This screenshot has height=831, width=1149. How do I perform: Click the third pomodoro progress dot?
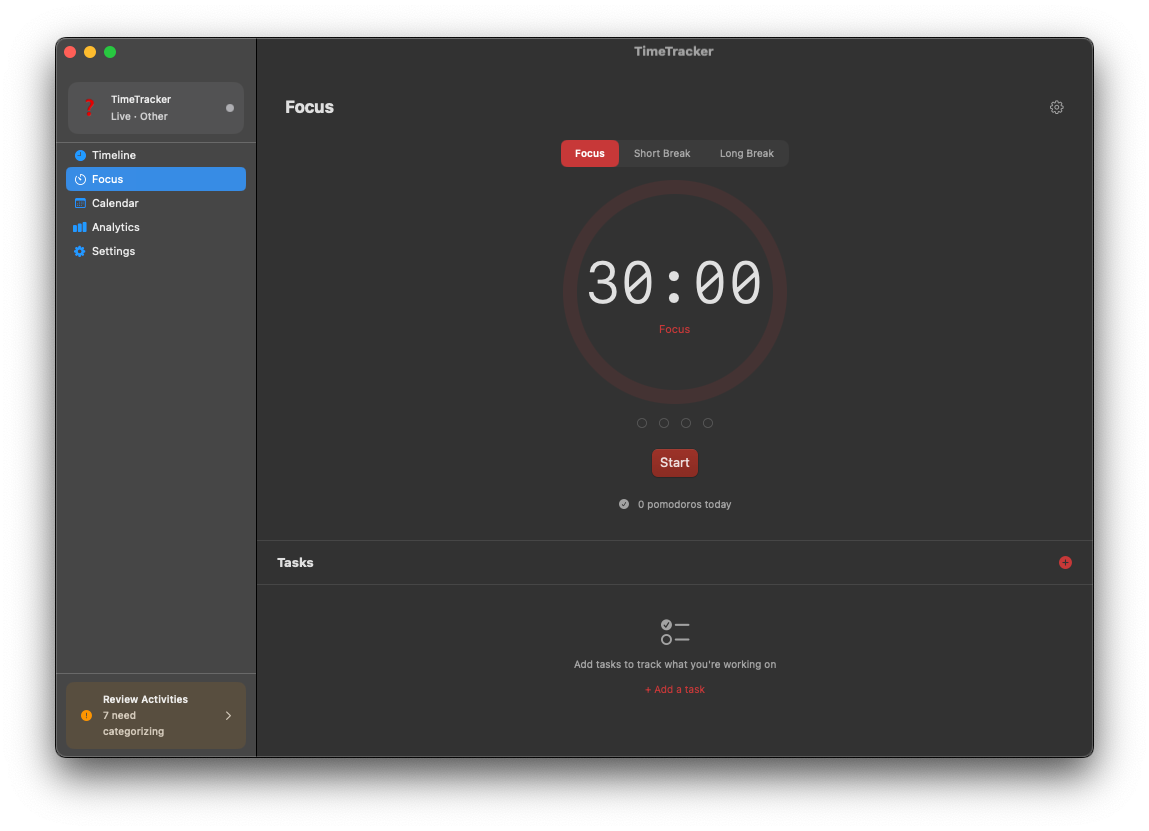(686, 423)
